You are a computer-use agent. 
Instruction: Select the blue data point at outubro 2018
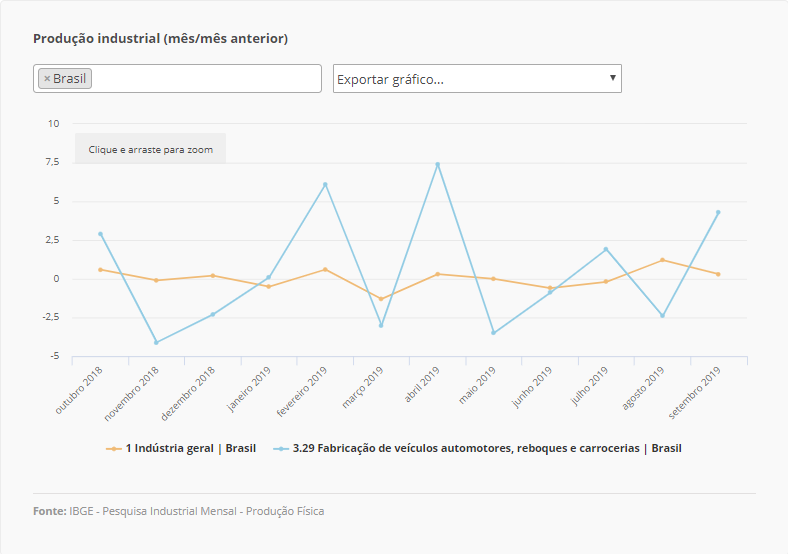point(100,234)
